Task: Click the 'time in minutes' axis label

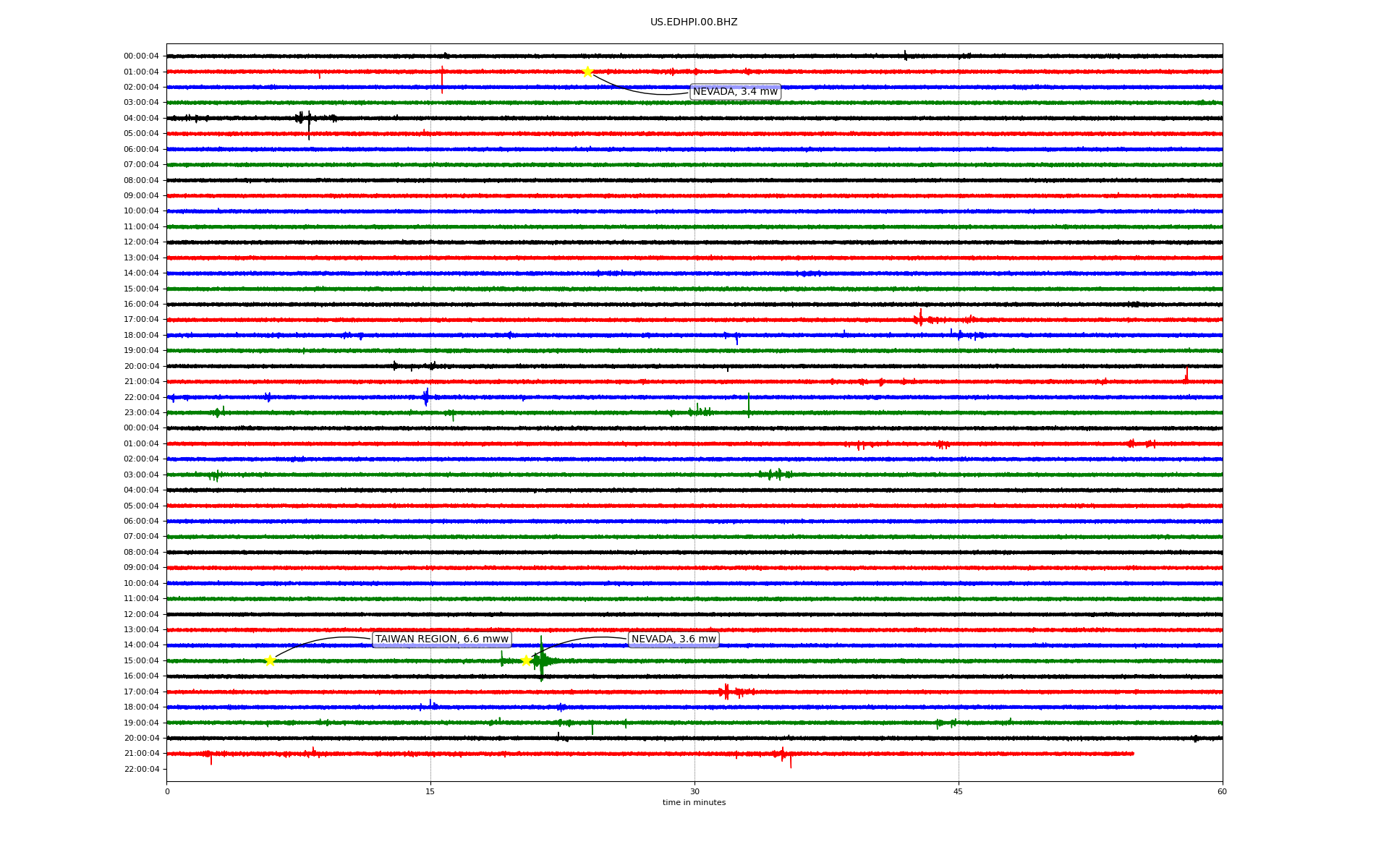Action: pos(694,803)
